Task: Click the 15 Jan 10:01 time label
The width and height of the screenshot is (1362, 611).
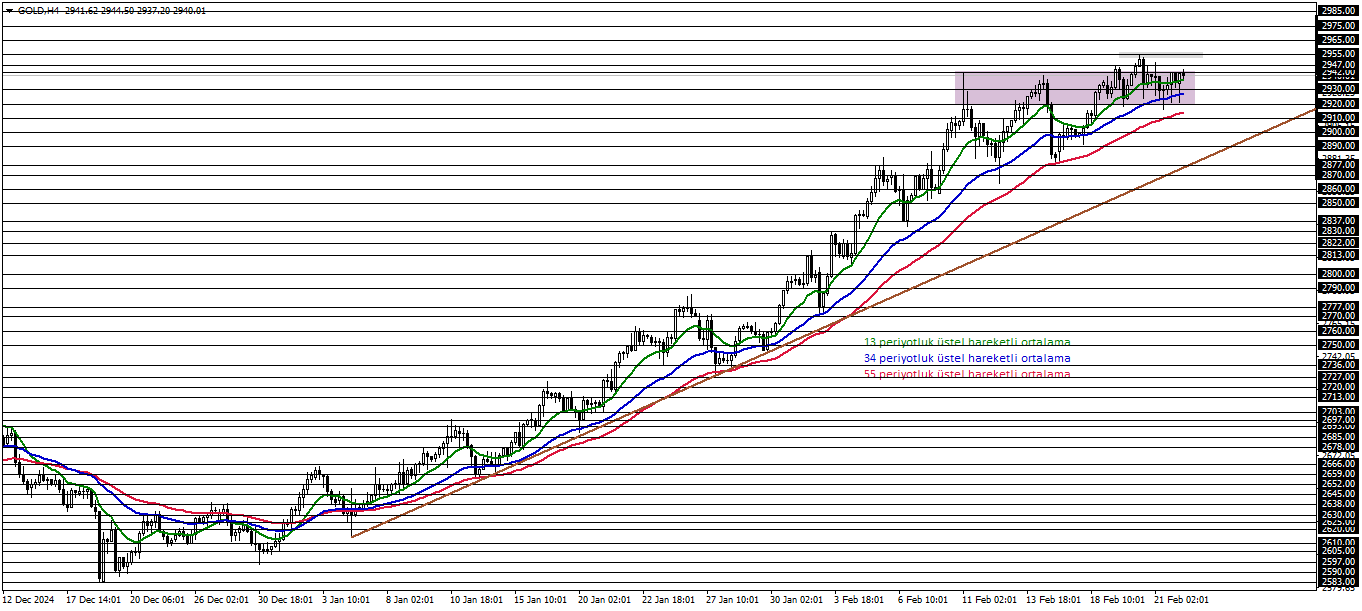Action: tap(541, 600)
